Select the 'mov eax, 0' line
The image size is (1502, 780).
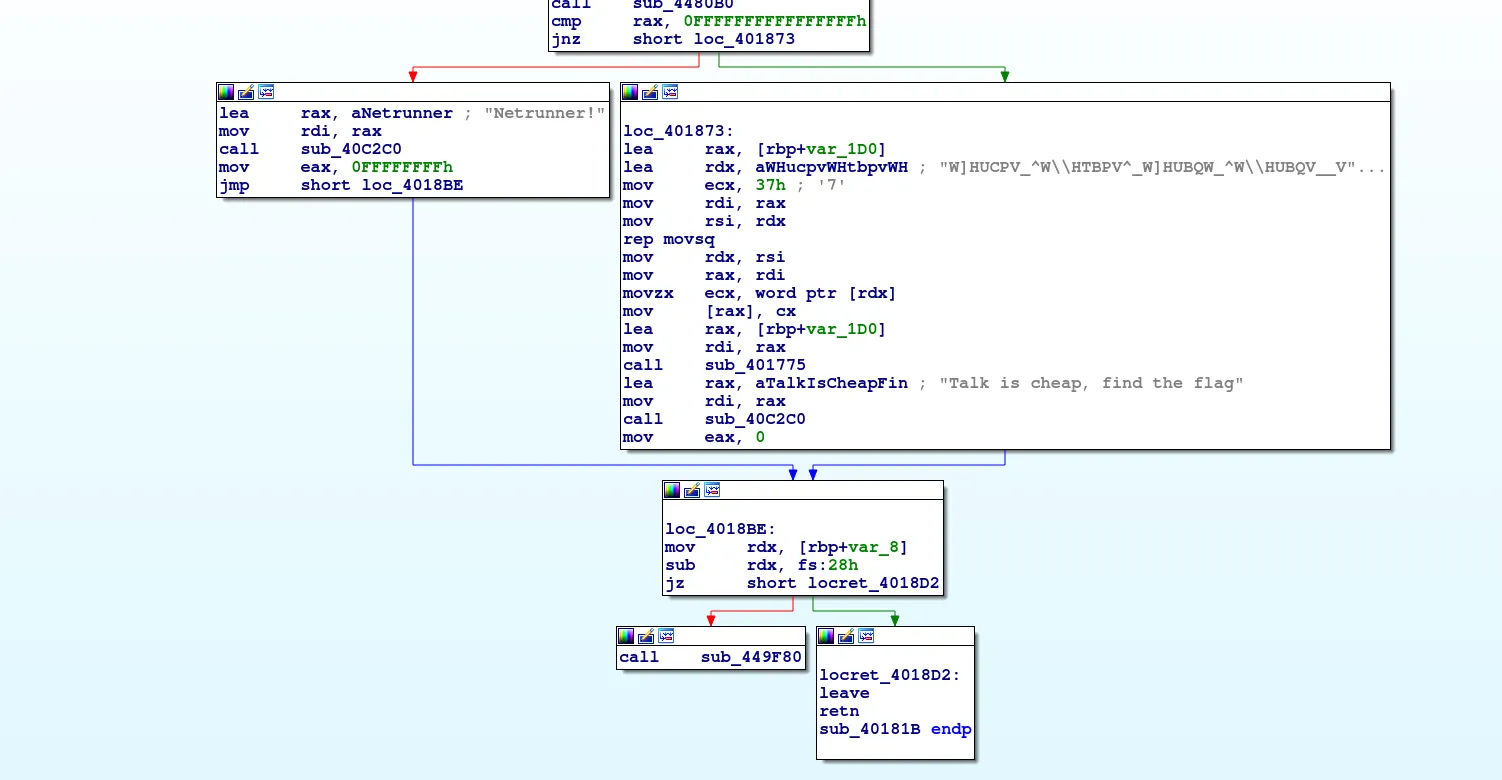point(694,437)
